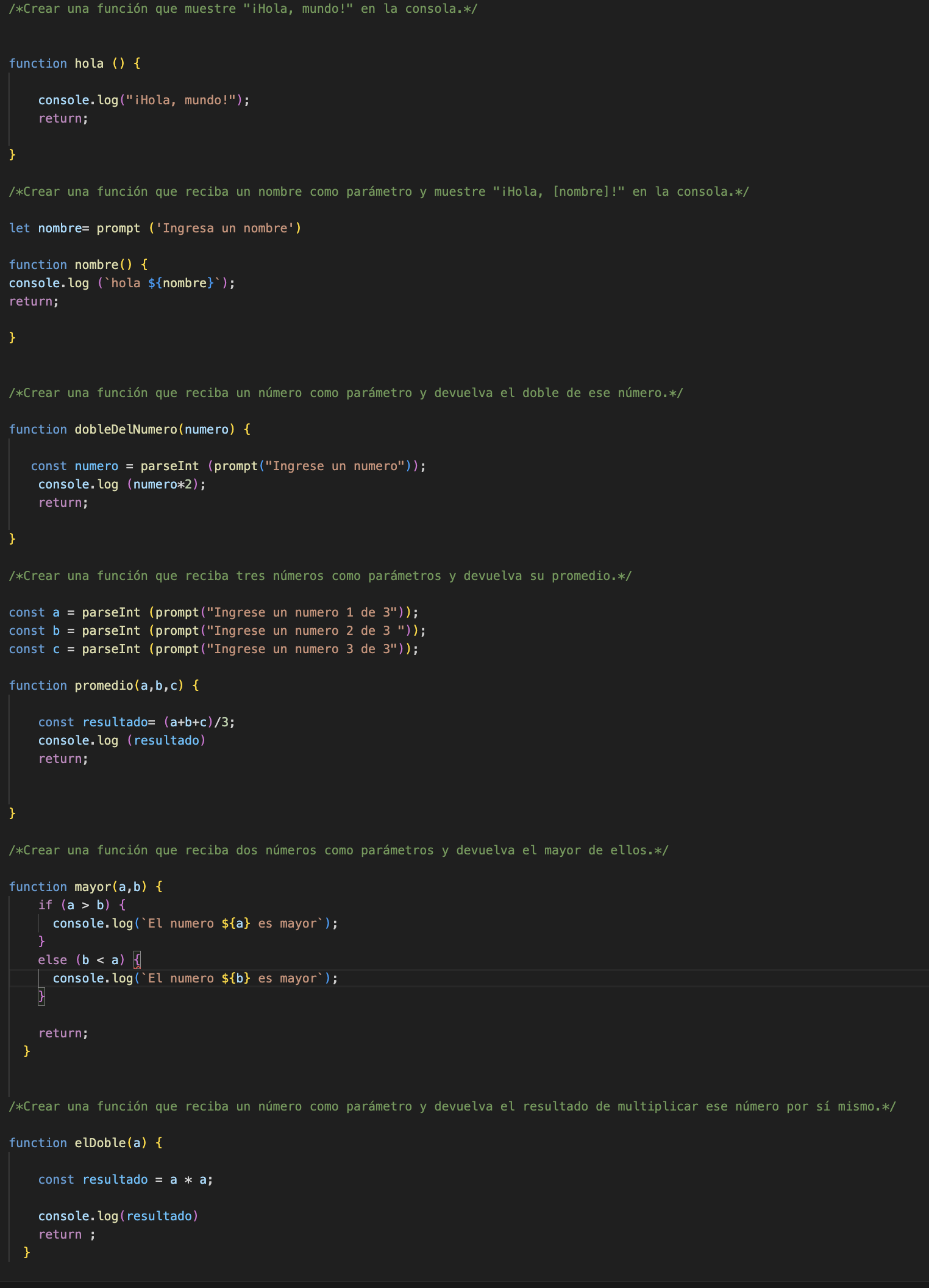The image size is (929, 1288).
Task: Click the 'const resultado= (a+b+c)/3;' line
Action: point(137,722)
